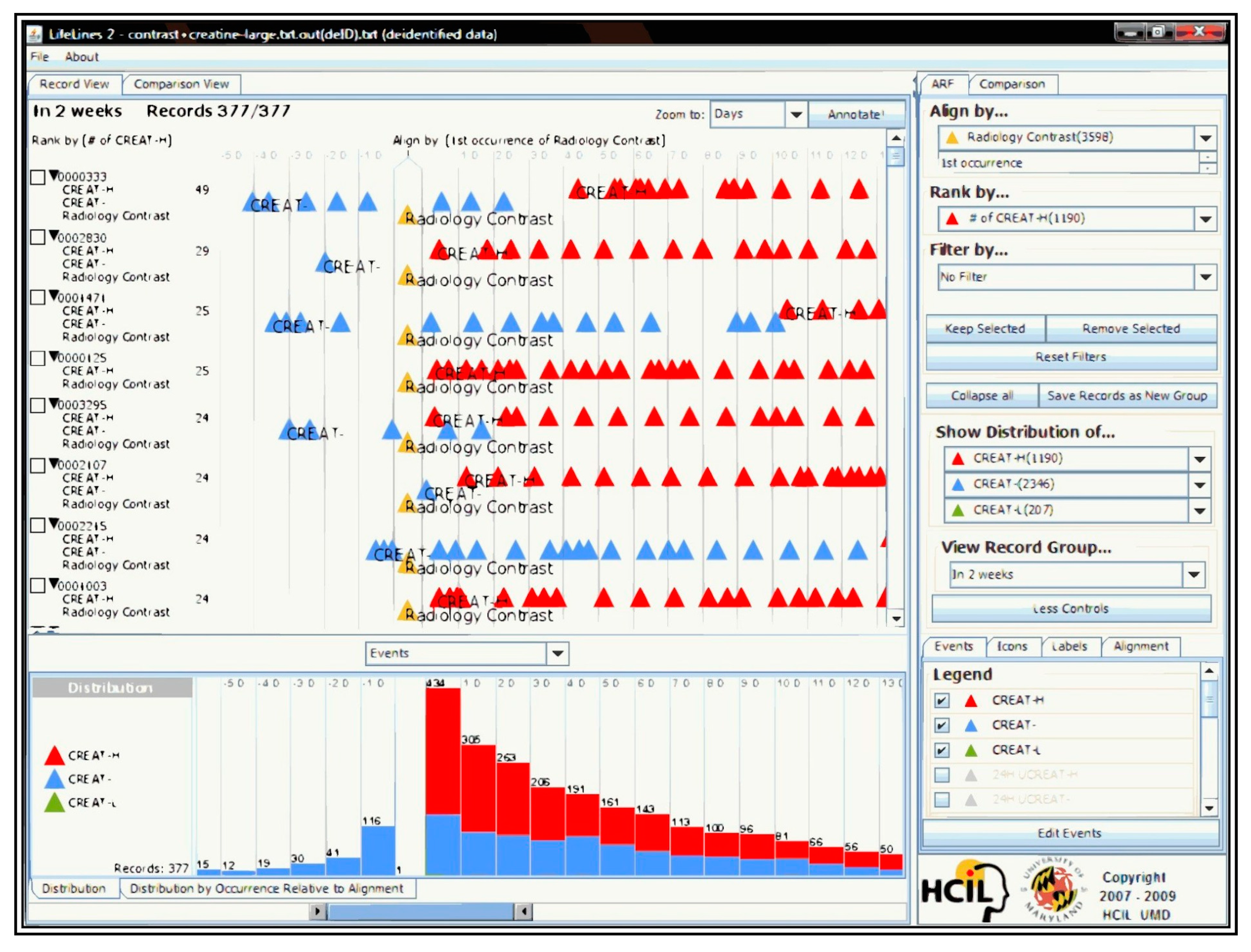Click the blue CREAT- triangle in the Legend
The width and height of the screenshot is (1251, 952).
972,726
